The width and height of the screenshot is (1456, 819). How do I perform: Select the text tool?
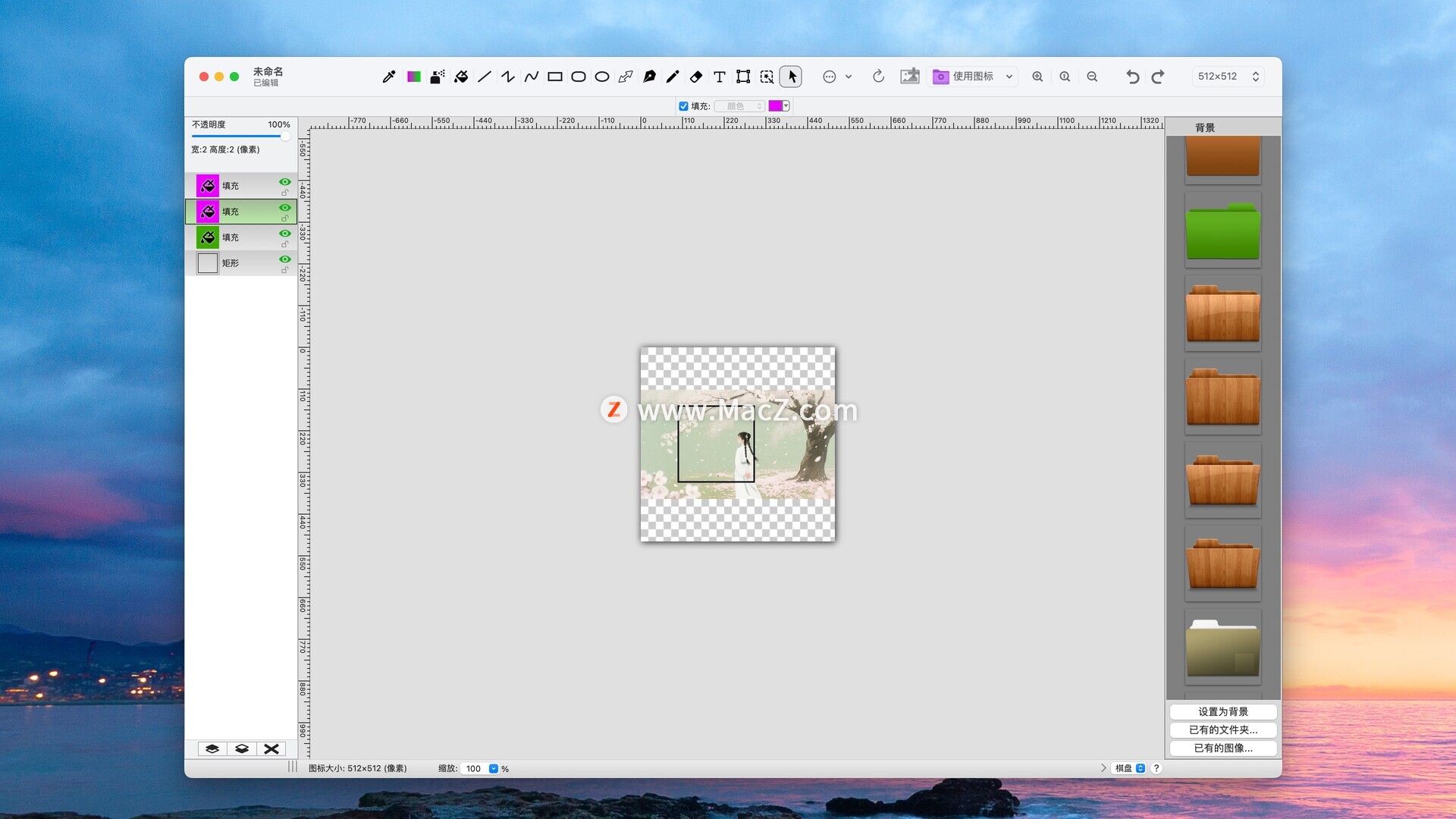coord(720,77)
